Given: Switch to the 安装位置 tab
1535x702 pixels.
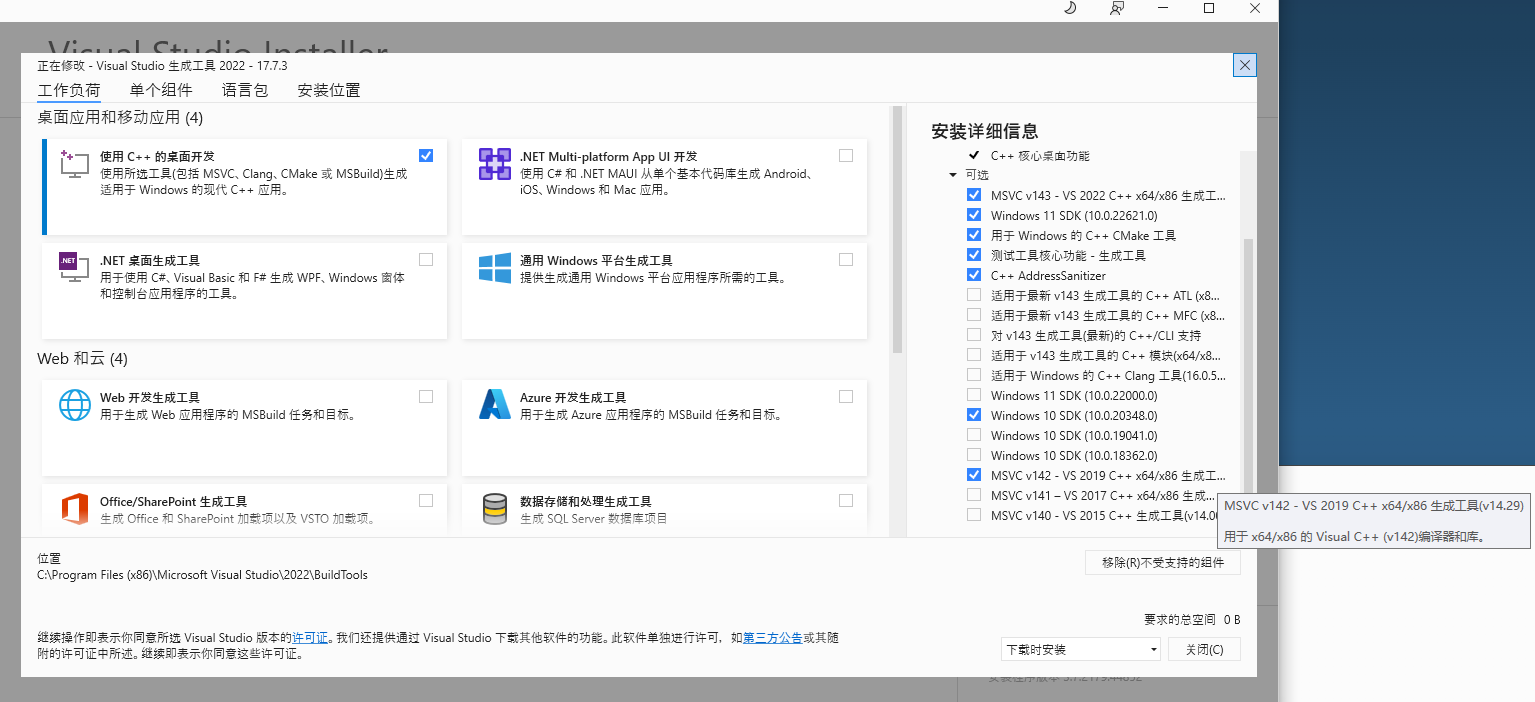Looking at the screenshot, I should [x=329, y=90].
